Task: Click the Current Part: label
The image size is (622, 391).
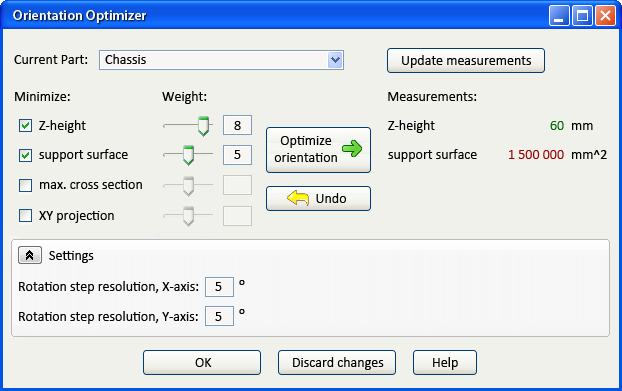Action: [x=51, y=60]
